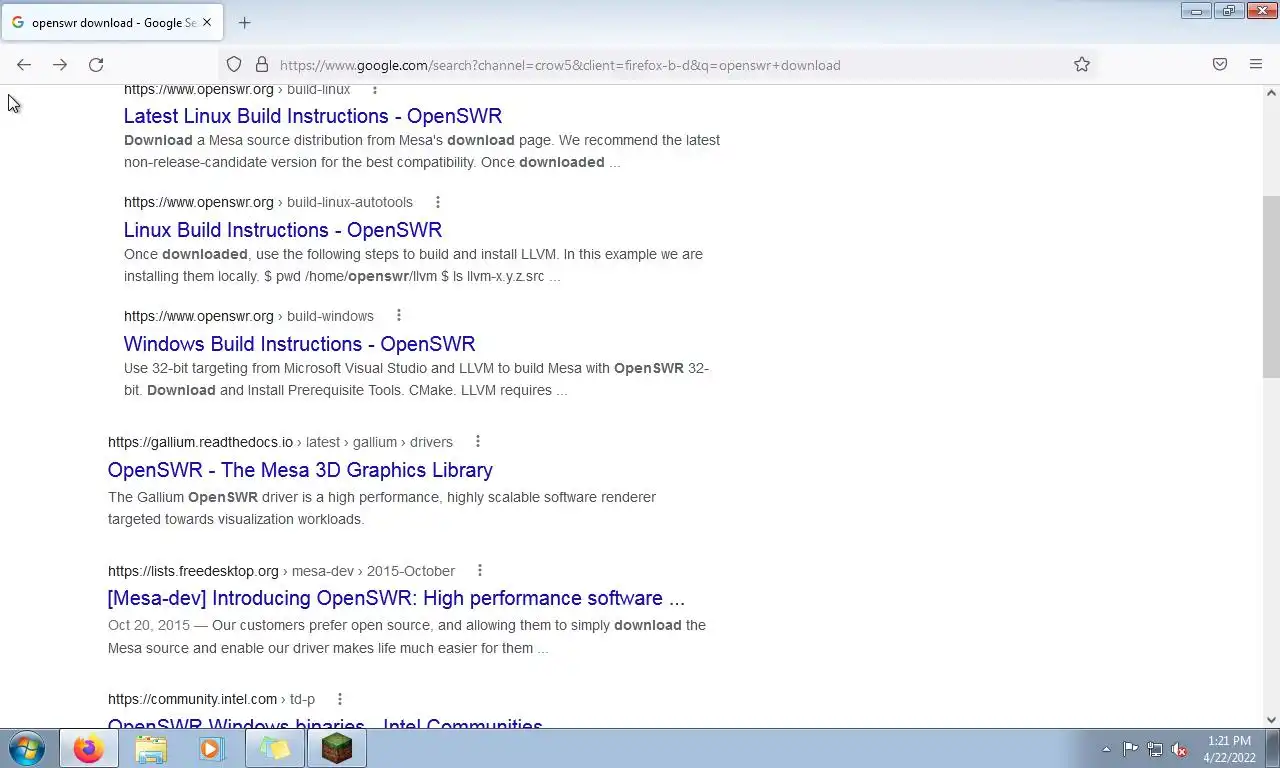Open options for the build-linux result
Screen dimensions: 1280x768
point(375,90)
